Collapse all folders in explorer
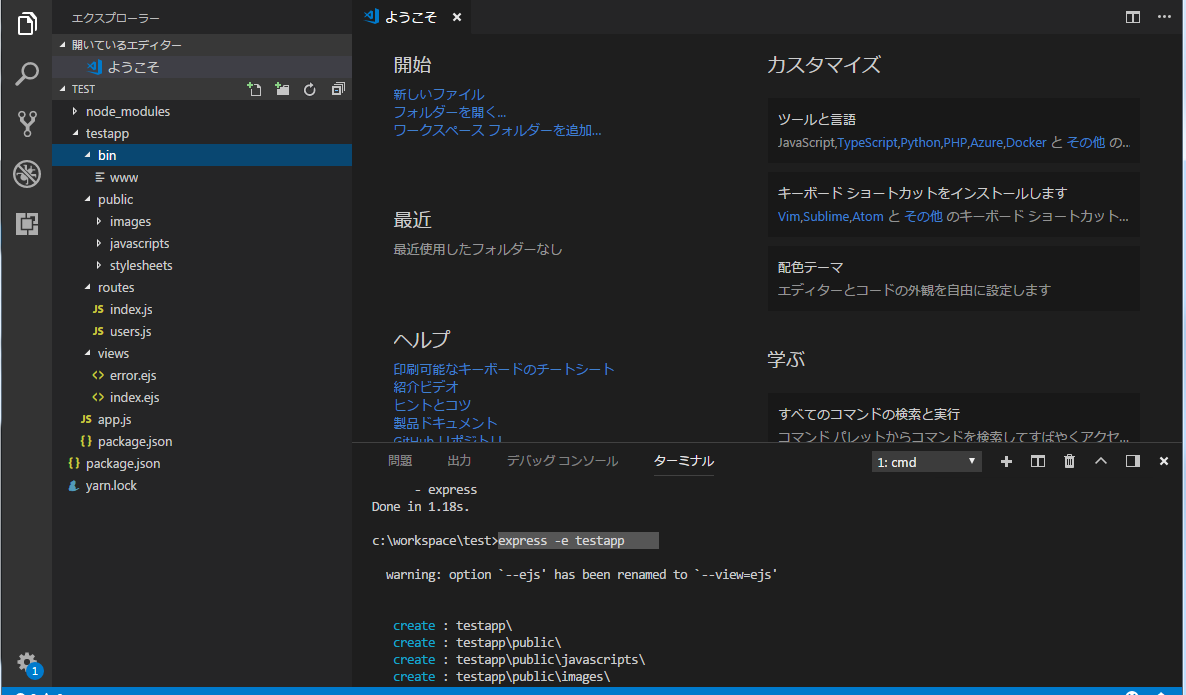 coord(338,89)
